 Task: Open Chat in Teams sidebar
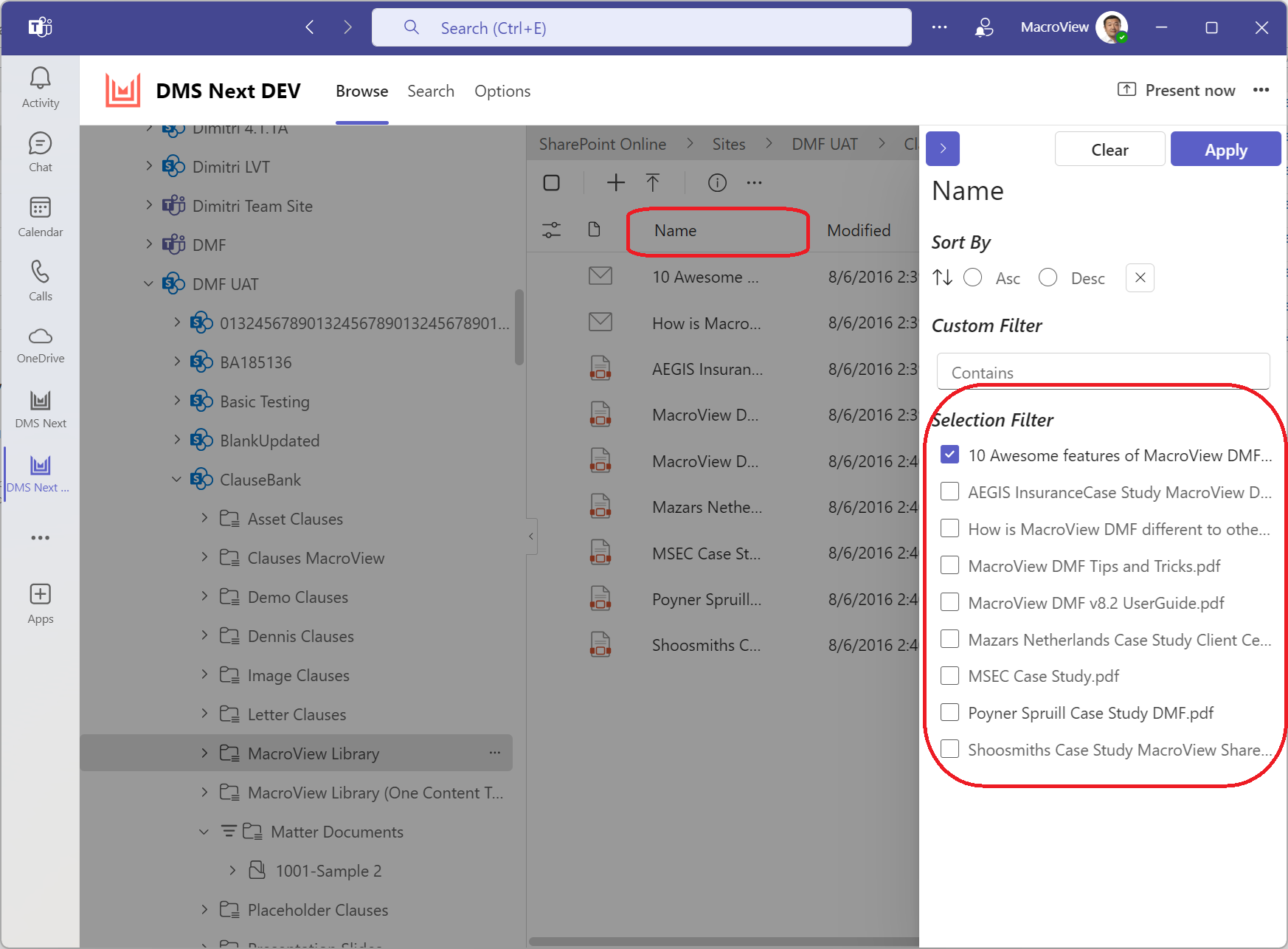[41, 152]
